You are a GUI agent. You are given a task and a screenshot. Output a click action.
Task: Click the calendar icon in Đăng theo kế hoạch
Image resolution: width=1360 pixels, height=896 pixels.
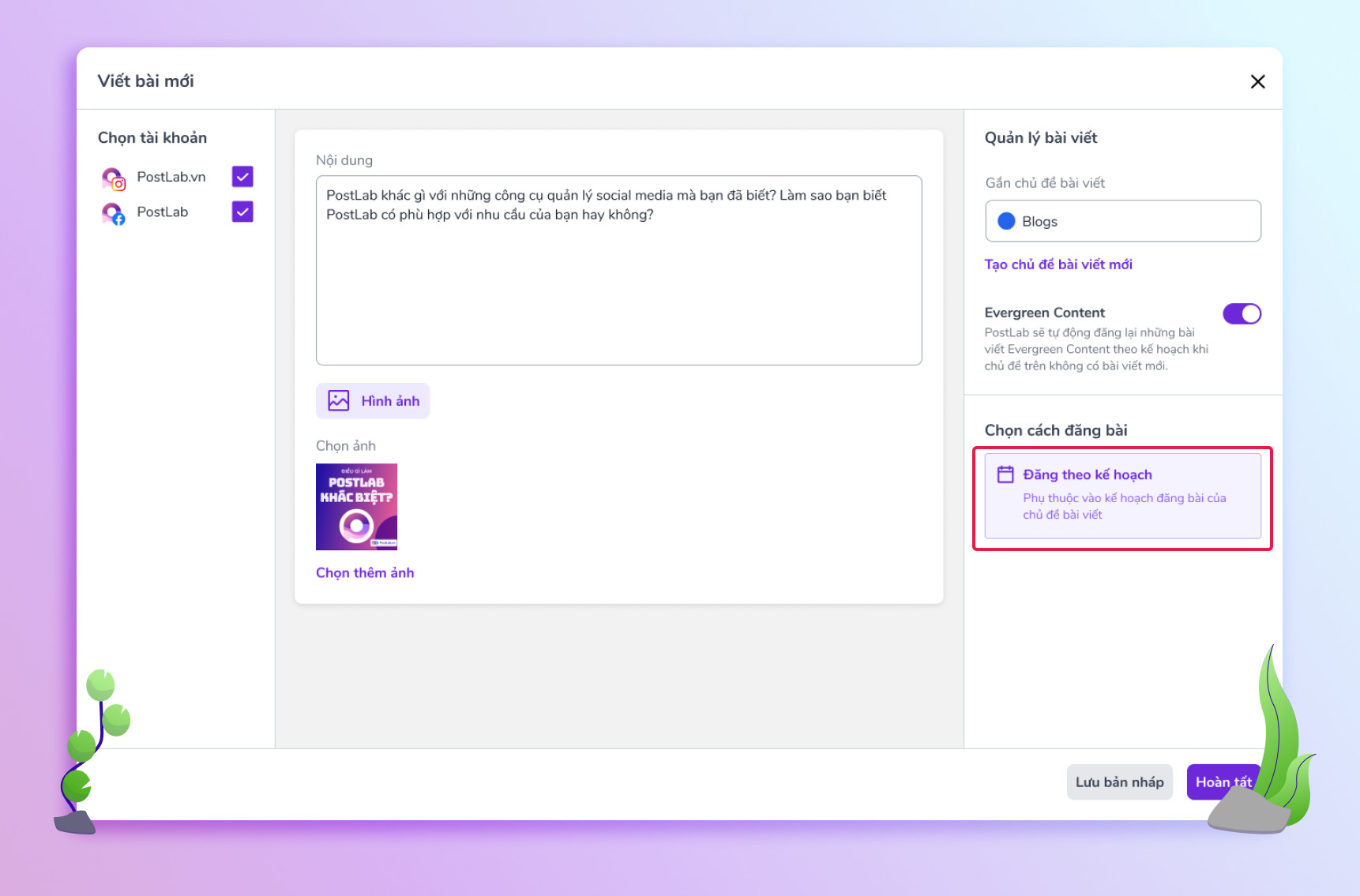(1005, 474)
